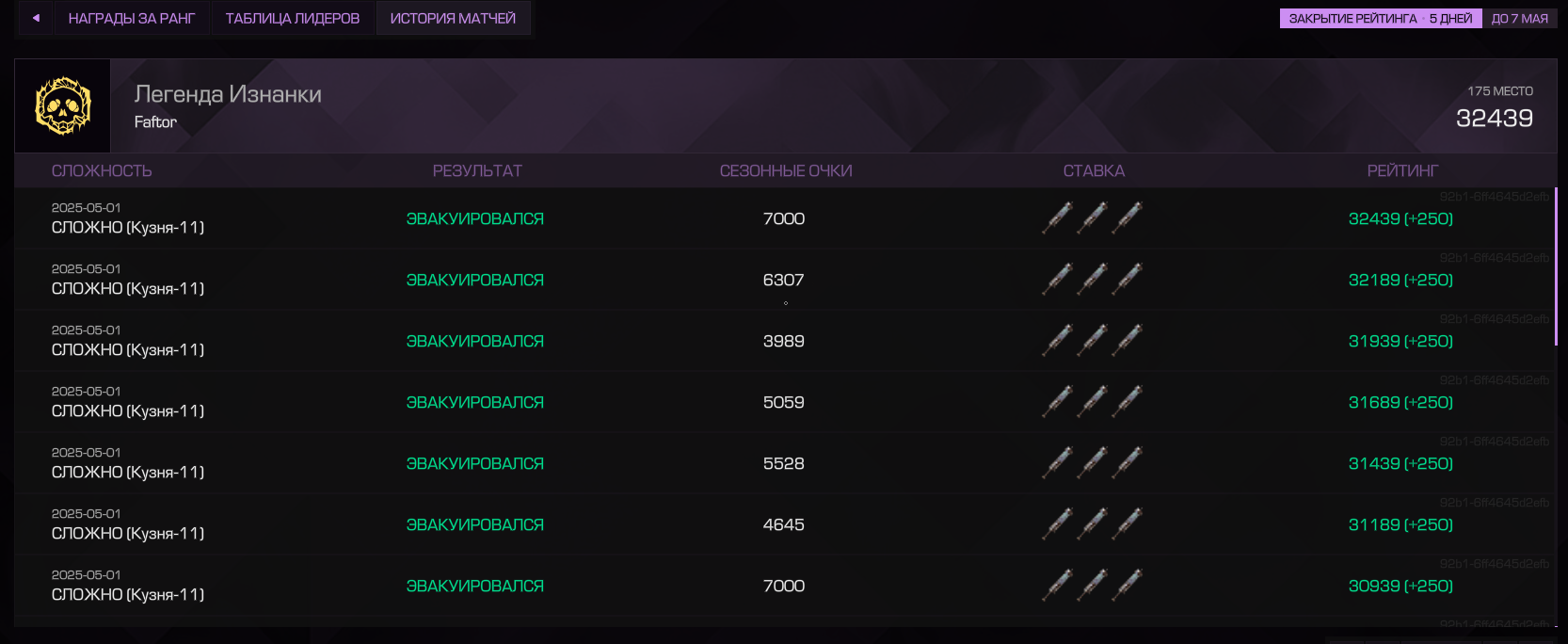Viewport: 1568px width, 644px height.
Task: Click the last syringe icon in the 3989 row
Action: (1128, 340)
